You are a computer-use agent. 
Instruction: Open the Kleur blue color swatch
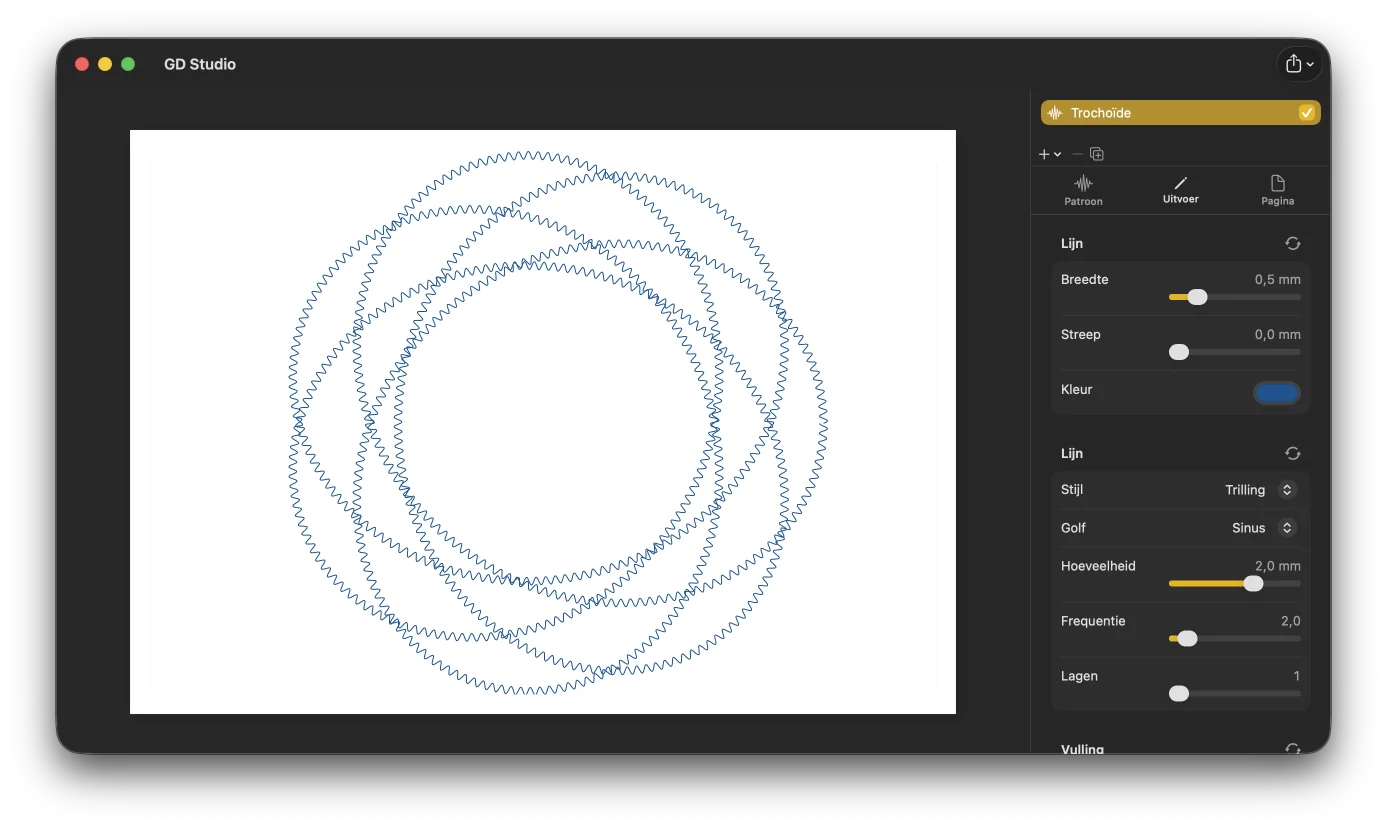[1277, 393]
